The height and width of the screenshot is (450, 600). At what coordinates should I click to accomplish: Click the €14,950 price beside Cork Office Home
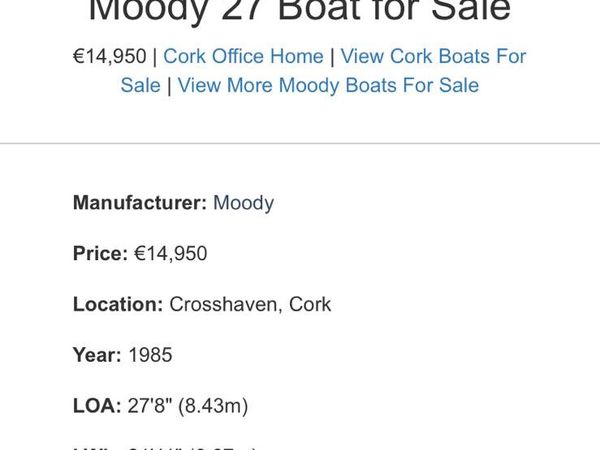coord(109,56)
